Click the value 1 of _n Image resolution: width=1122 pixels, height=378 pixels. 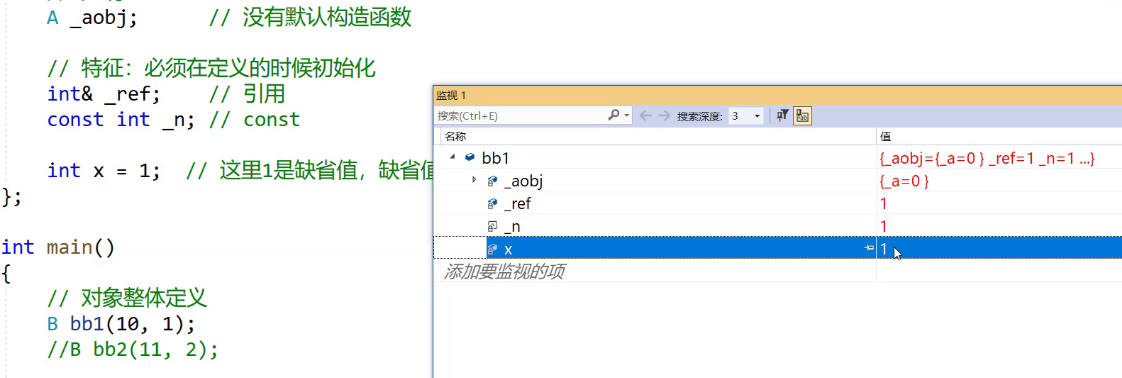click(884, 228)
